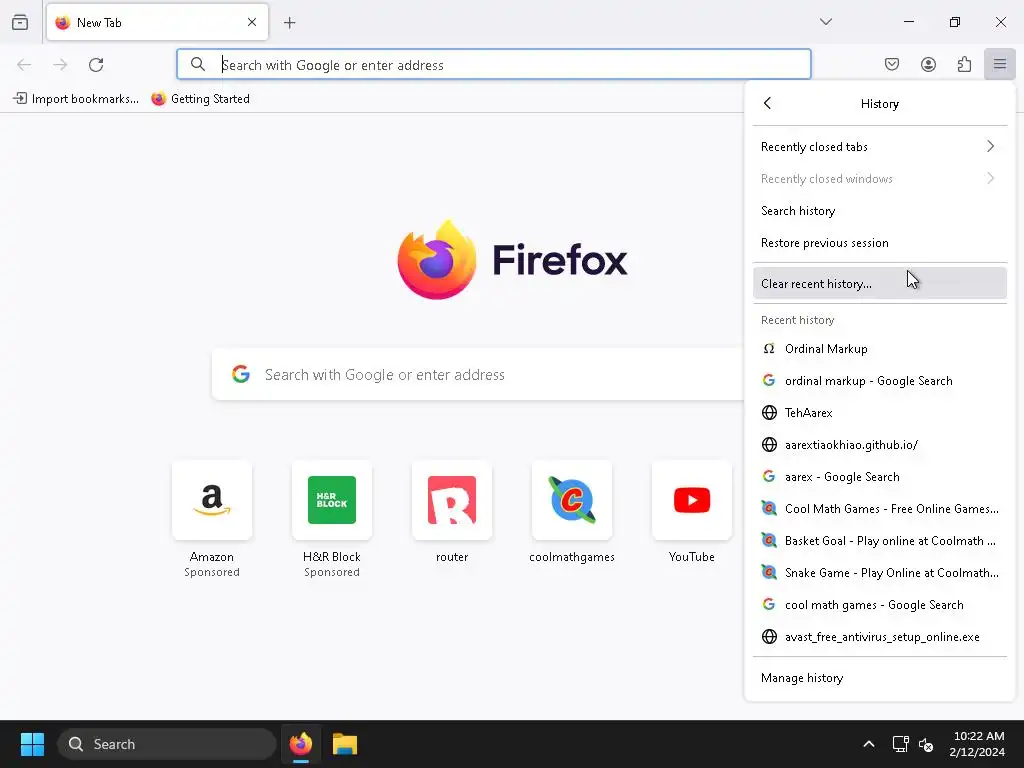Open Basket Goal - Play online entry

pyautogui.click(x=880, y=541)
